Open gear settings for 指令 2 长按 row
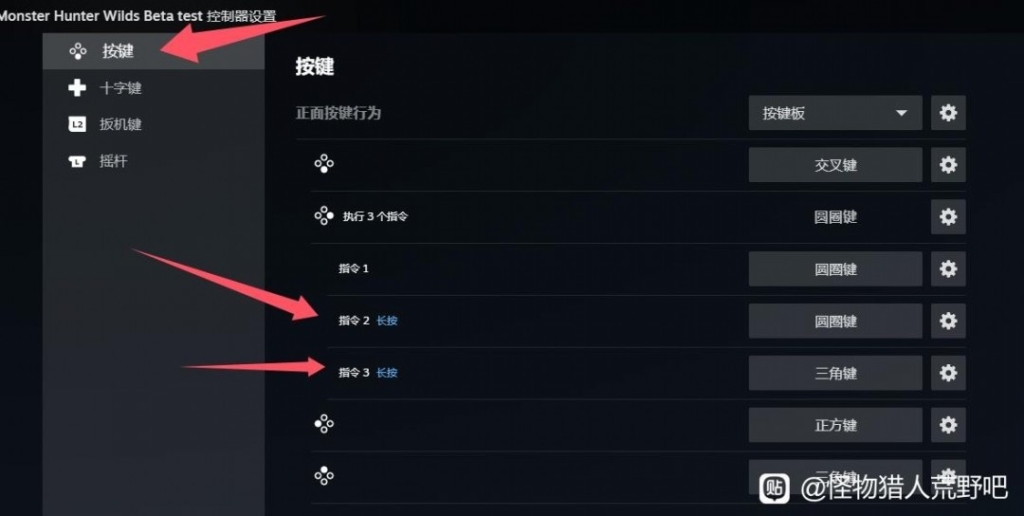The height and width of the screenshot is (516, 1024). click(948, 321)
